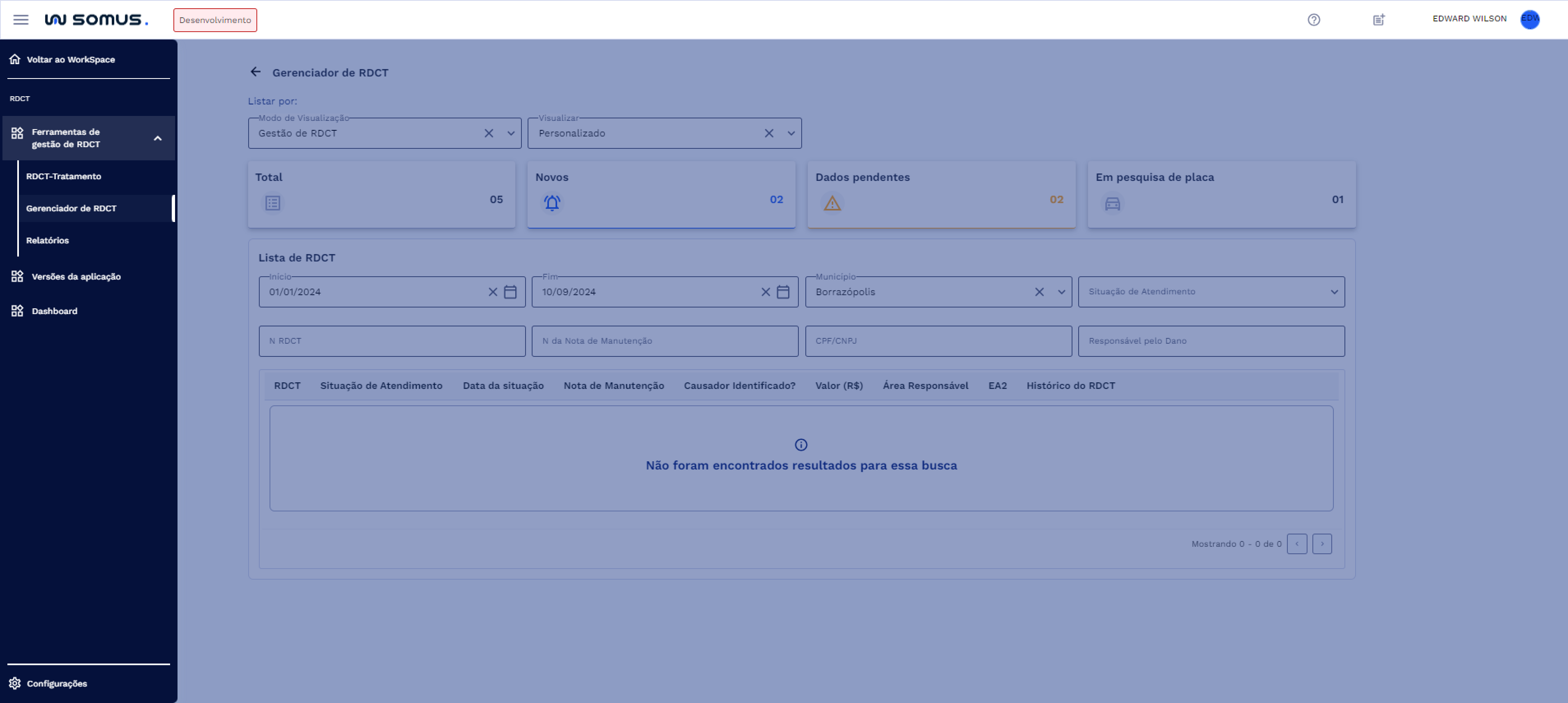Viewport: 1568px width, 703px height.
Task: Clear the Fim date 10/09/2024
Action: point(765,292)
